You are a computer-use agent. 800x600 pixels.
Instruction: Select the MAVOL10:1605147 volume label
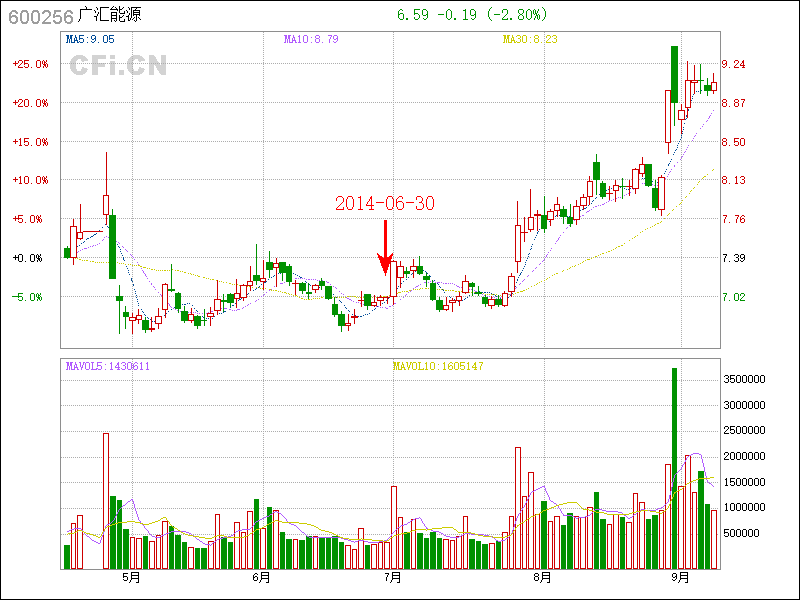tap(438, 366)
